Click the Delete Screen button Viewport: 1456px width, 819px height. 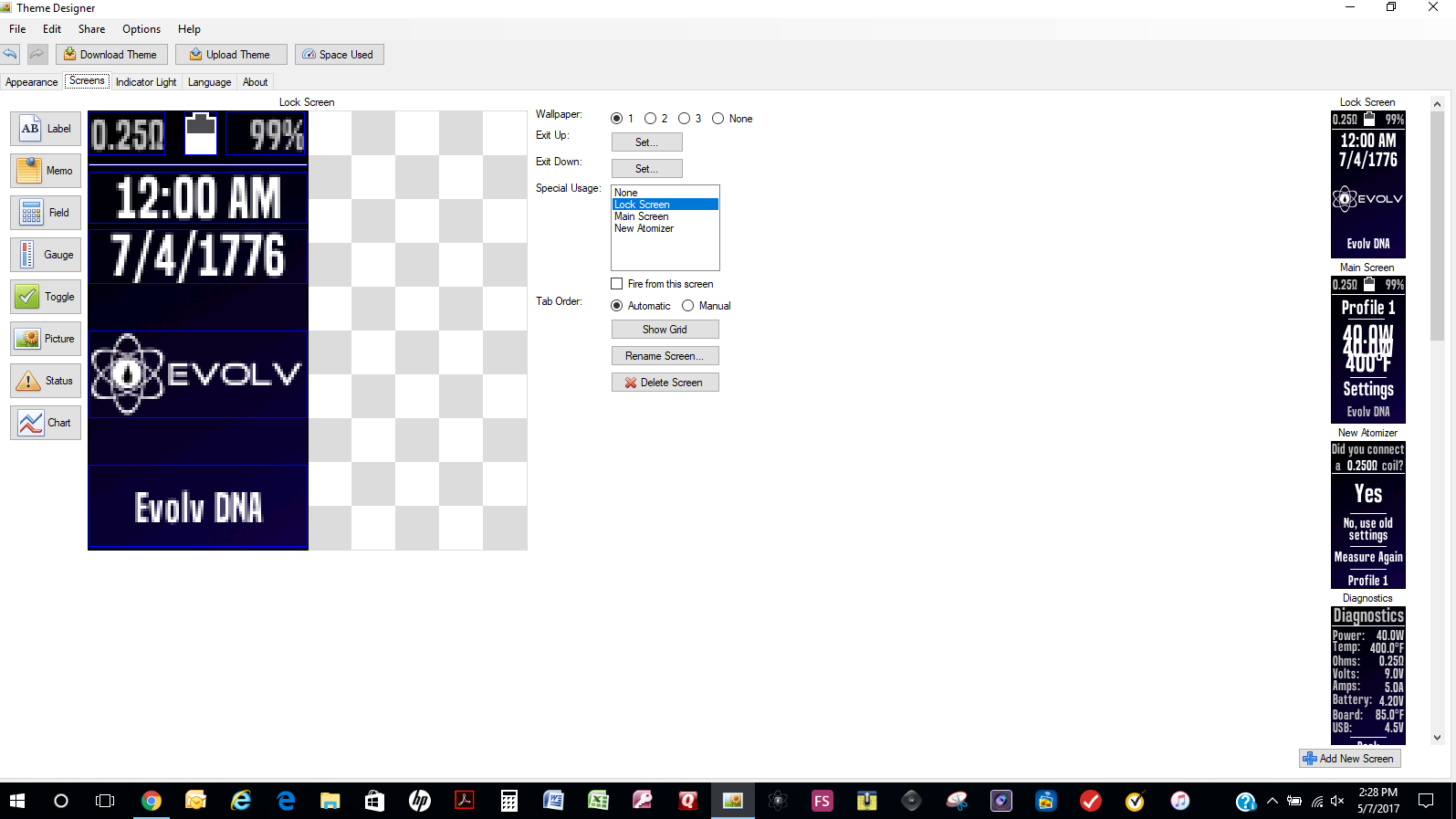pos(665,383)
